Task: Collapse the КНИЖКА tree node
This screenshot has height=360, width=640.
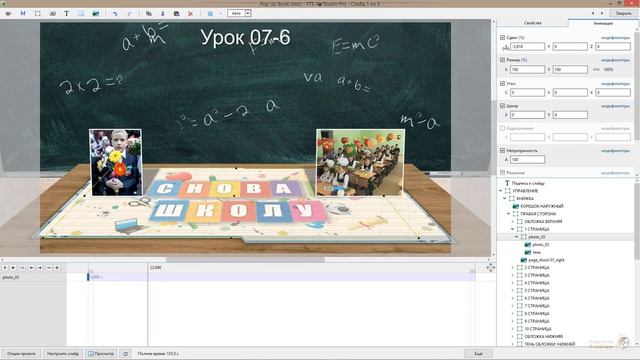Action: (x=505, y=198)
